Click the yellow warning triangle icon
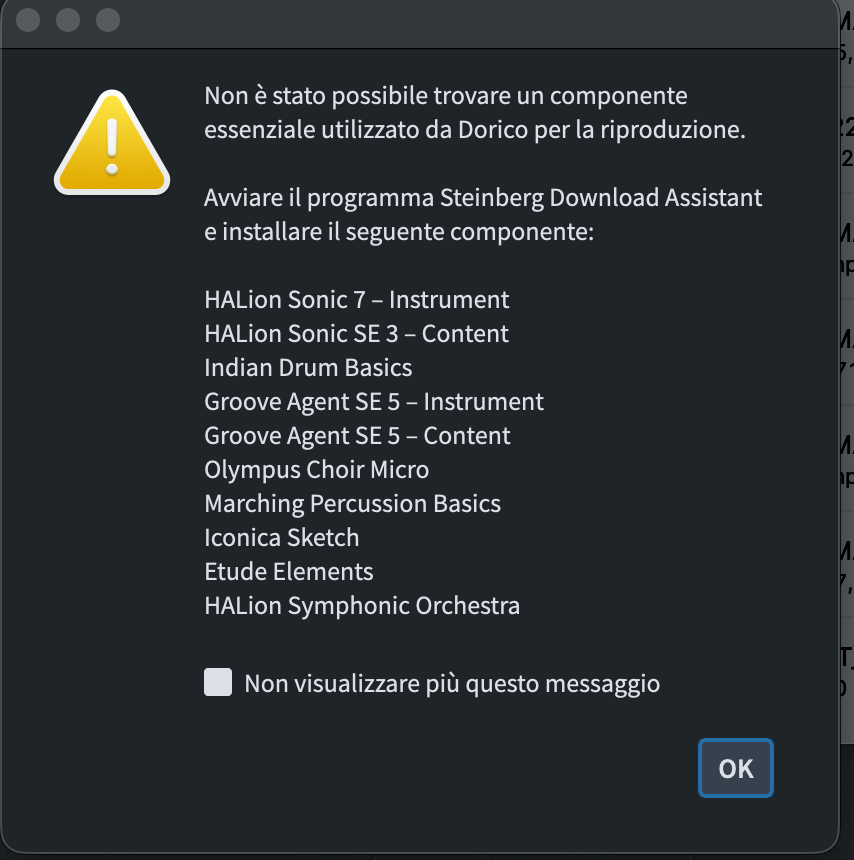854x860 pixels. click(111, 142)
